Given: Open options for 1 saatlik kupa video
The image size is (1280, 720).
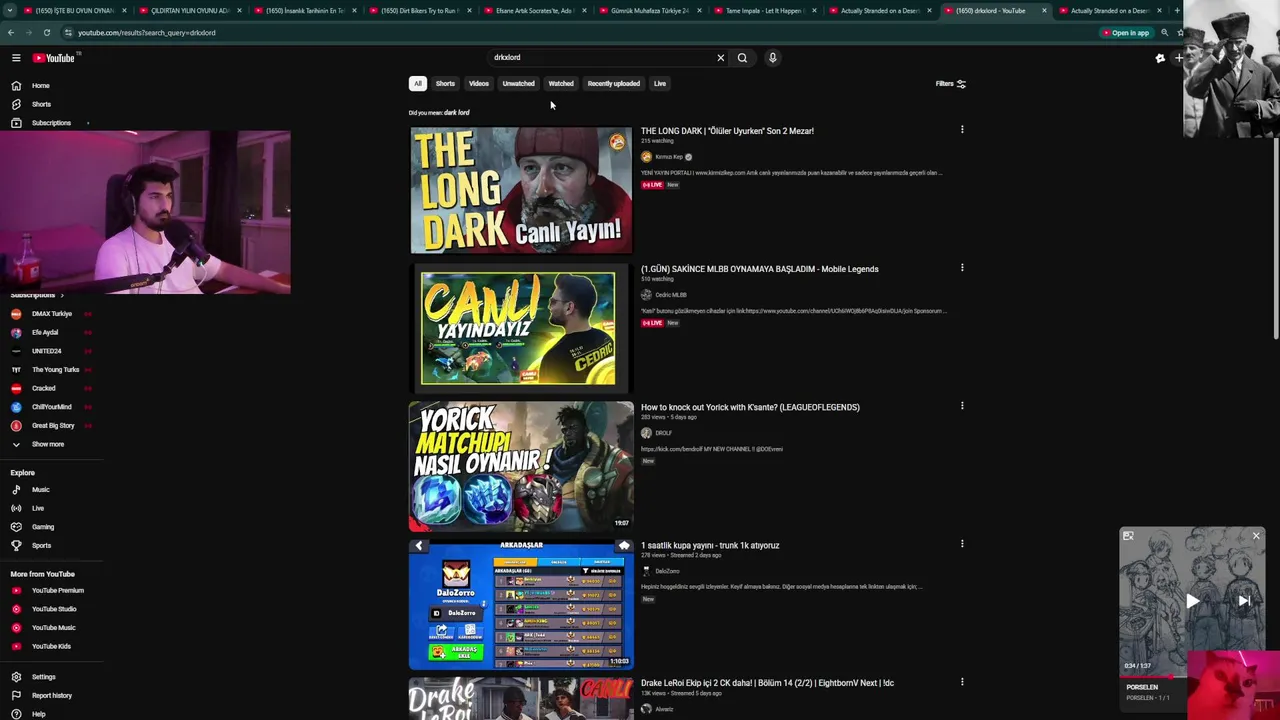Looking at the screenshot, I should [962, 544].
